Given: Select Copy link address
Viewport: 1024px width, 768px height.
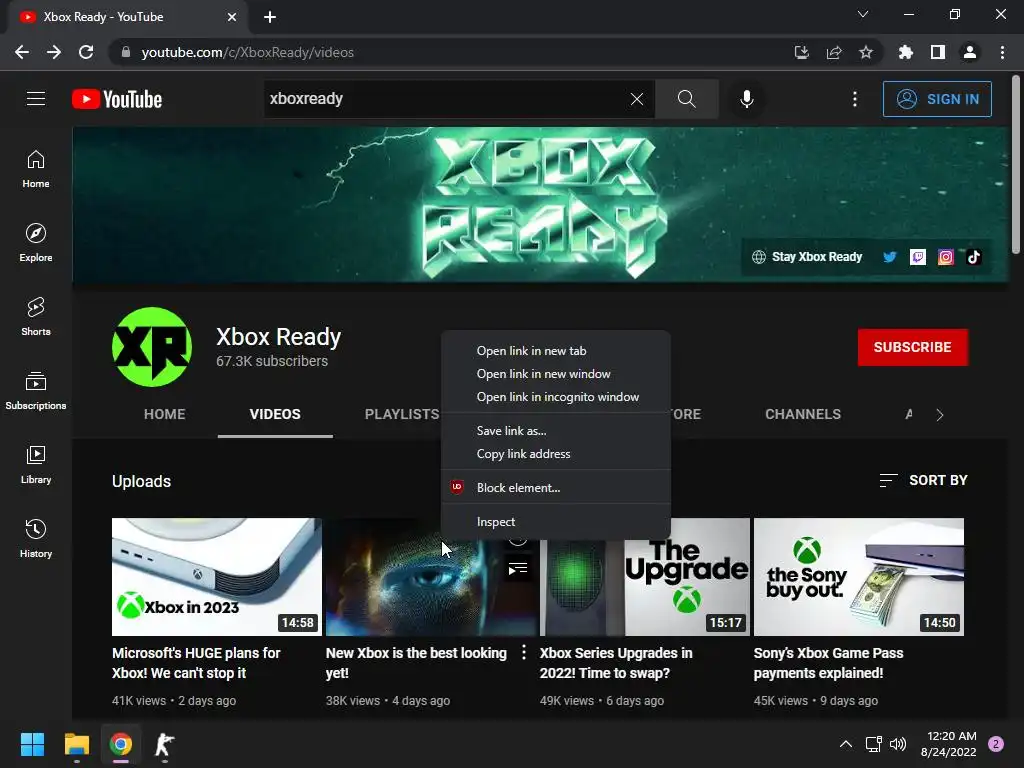Looking at the screenshot, I should click(x=556, y=453).
